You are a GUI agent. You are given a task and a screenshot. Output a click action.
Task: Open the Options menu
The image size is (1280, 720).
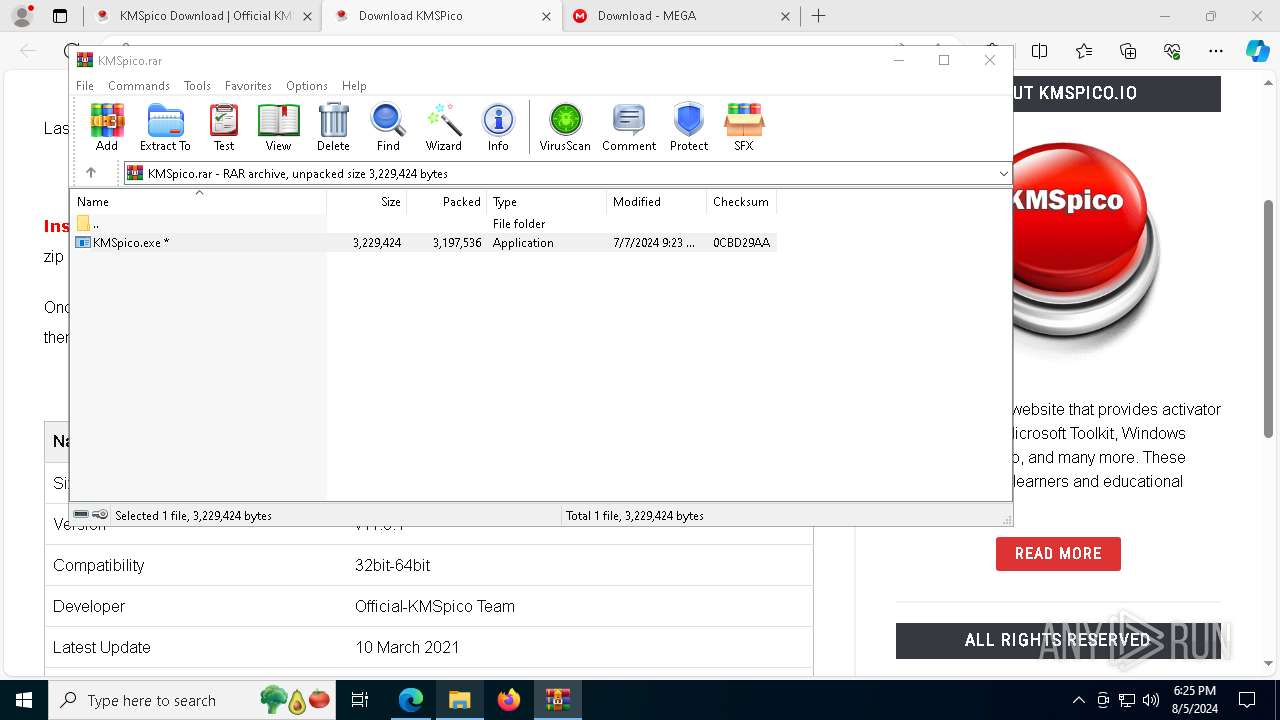(x=307, y=86)
